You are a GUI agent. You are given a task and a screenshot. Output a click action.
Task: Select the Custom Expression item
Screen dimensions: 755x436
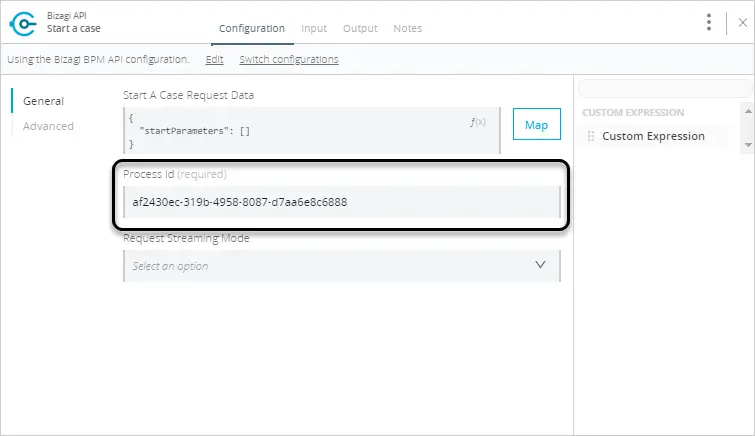click(x=653, y=136)
